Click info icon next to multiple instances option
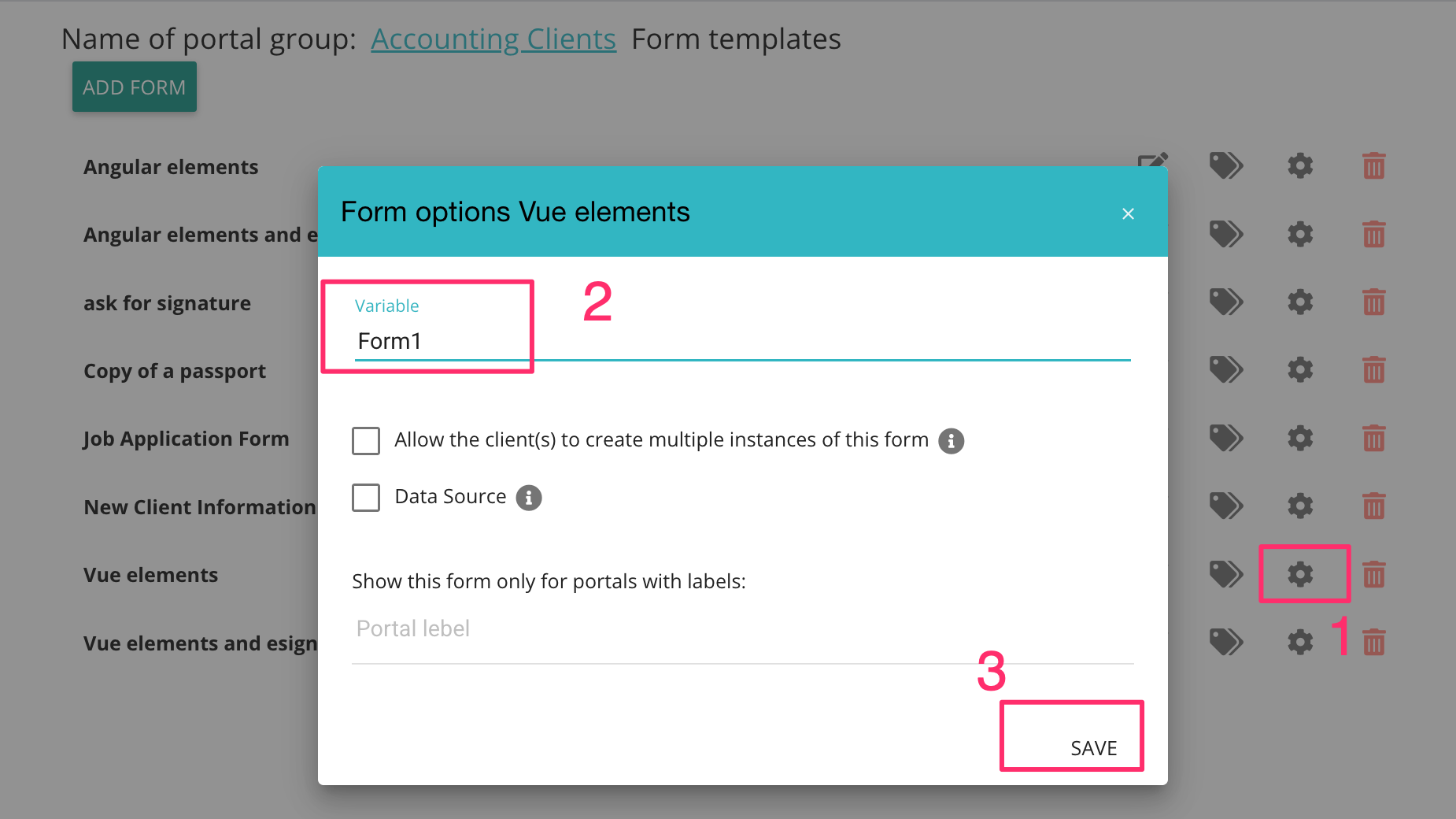1456x819 pixels. (x=951, y=441)
